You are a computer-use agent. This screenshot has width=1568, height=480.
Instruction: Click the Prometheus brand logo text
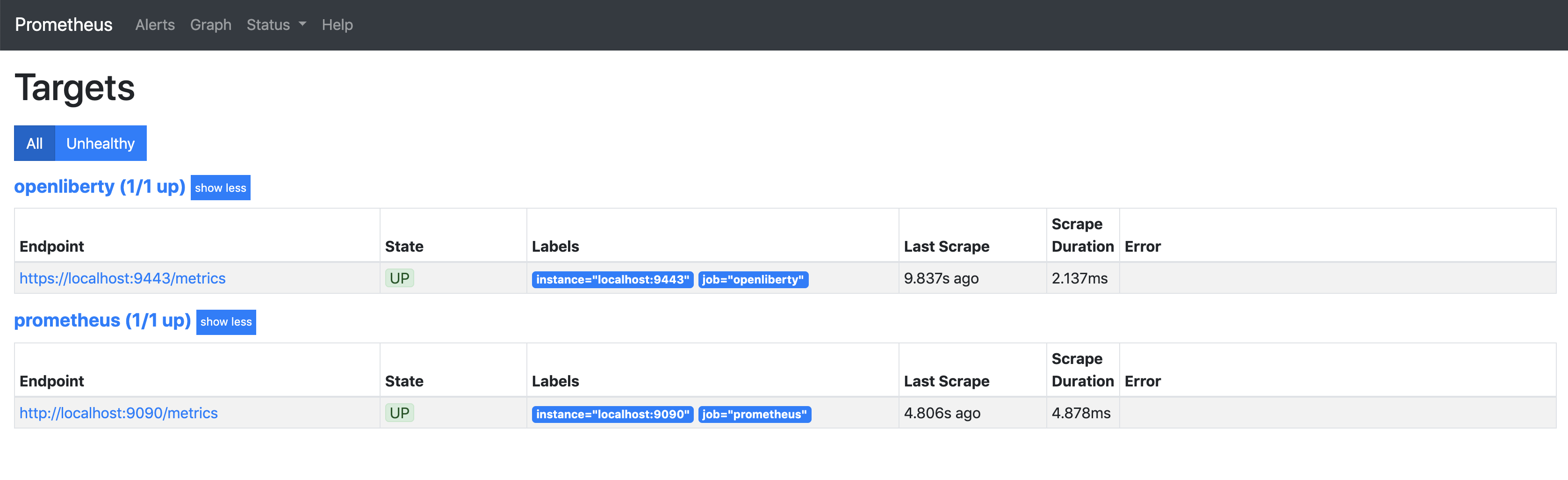pyautogui.click(x=63, y=24)
